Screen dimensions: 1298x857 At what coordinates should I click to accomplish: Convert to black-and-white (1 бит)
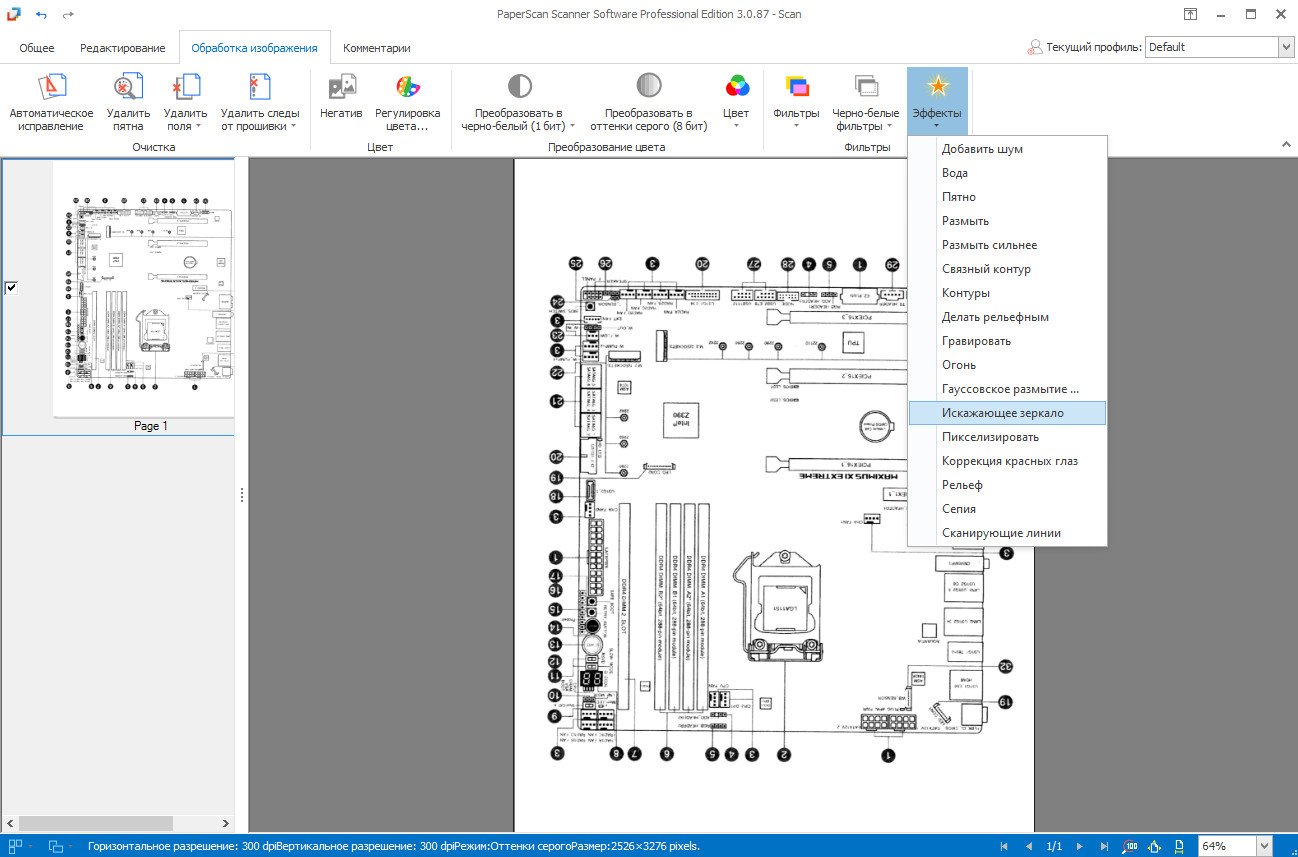[x=518, y=88]
